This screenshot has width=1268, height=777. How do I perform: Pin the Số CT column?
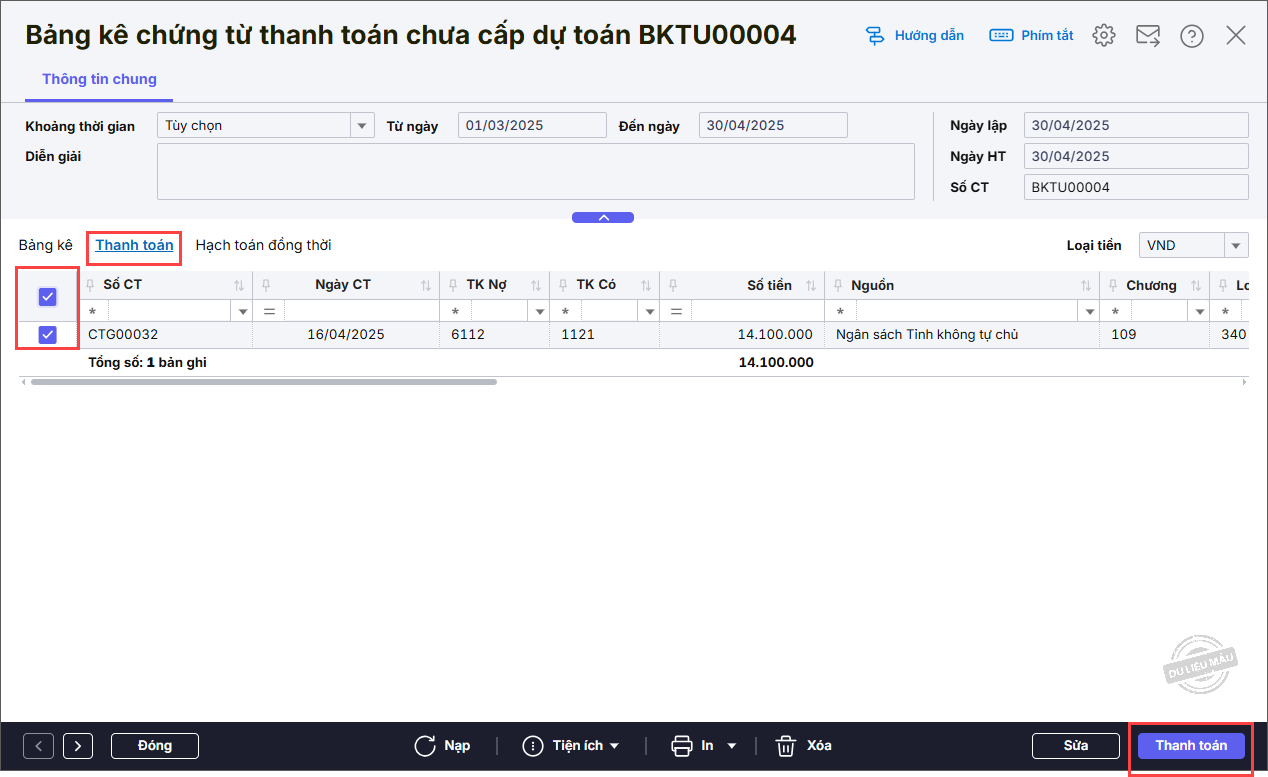point(92,285)
